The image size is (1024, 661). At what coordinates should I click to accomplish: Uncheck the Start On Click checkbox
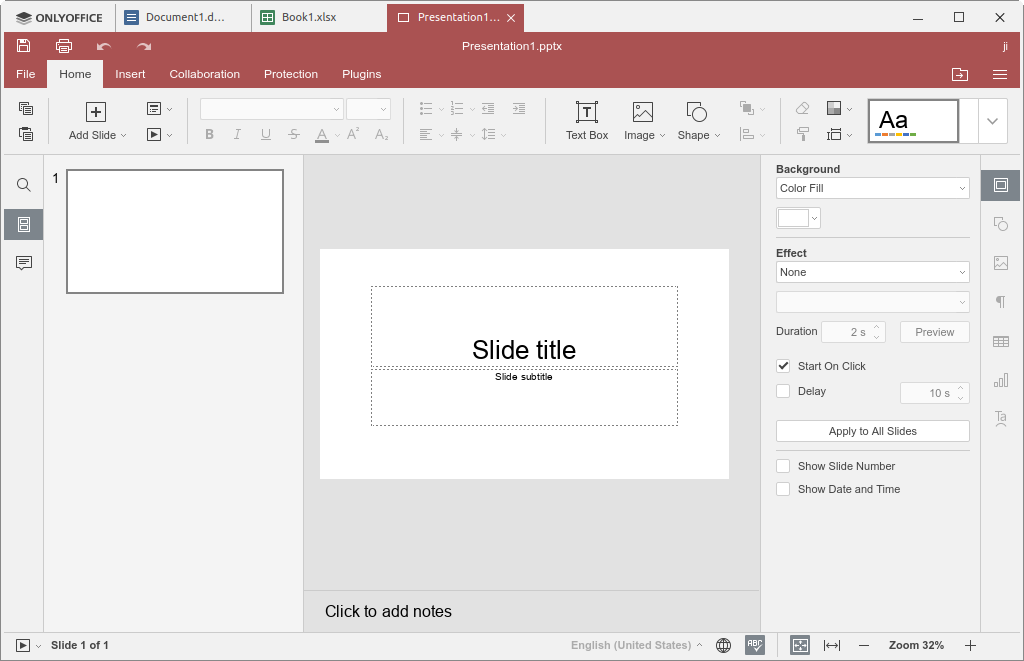coord(784,366)
